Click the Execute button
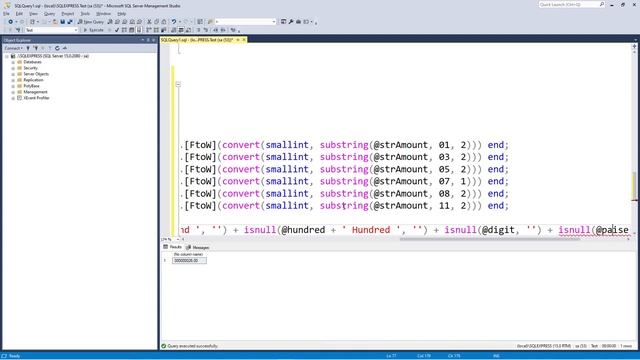This screenshot has height=360, width=640. tap(93, 30)
